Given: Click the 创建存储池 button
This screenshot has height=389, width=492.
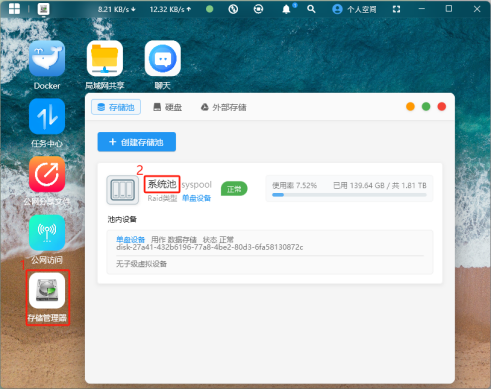Looking at the screenshot, I should (137, 142).
